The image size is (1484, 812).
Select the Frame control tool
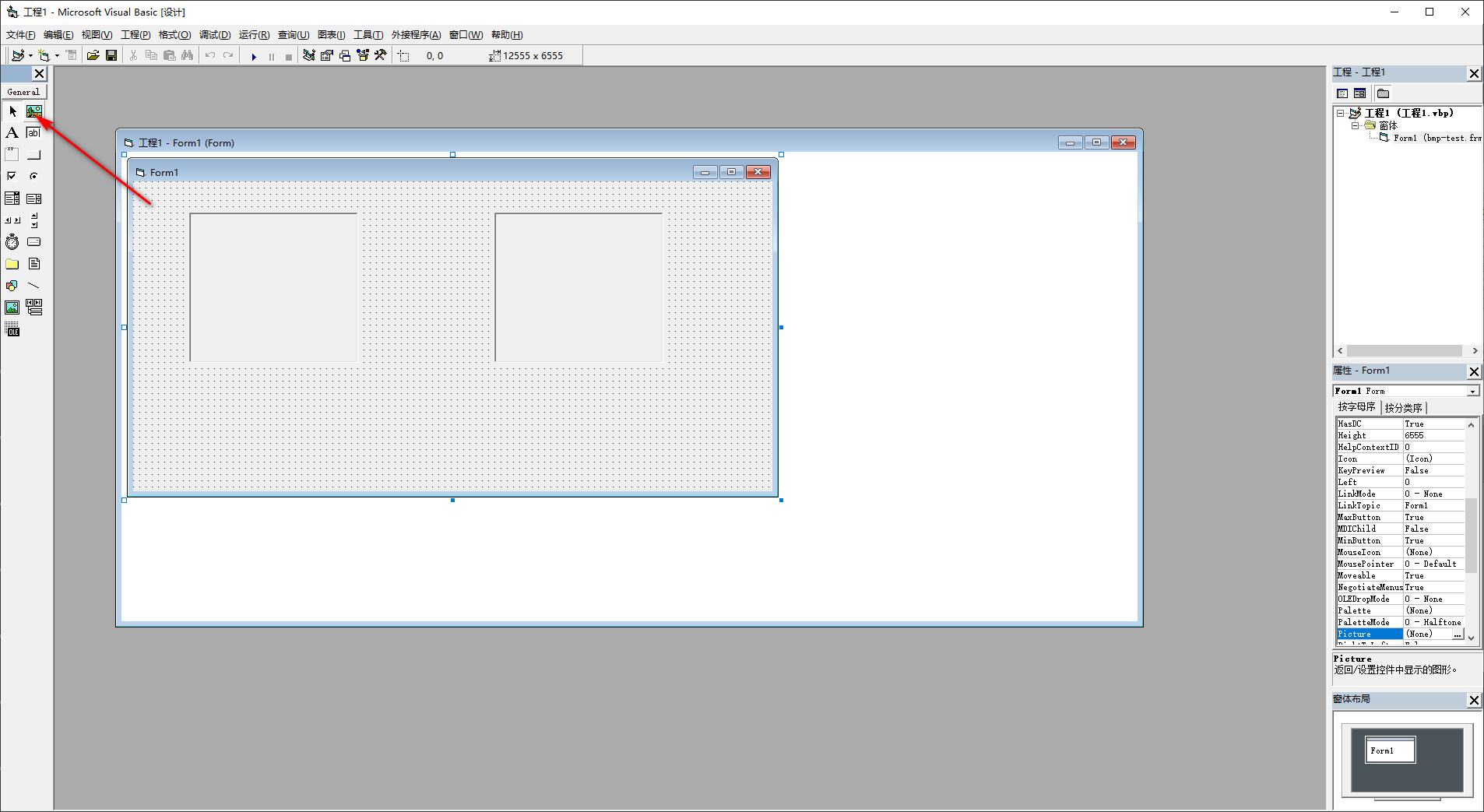click(12, 155)
